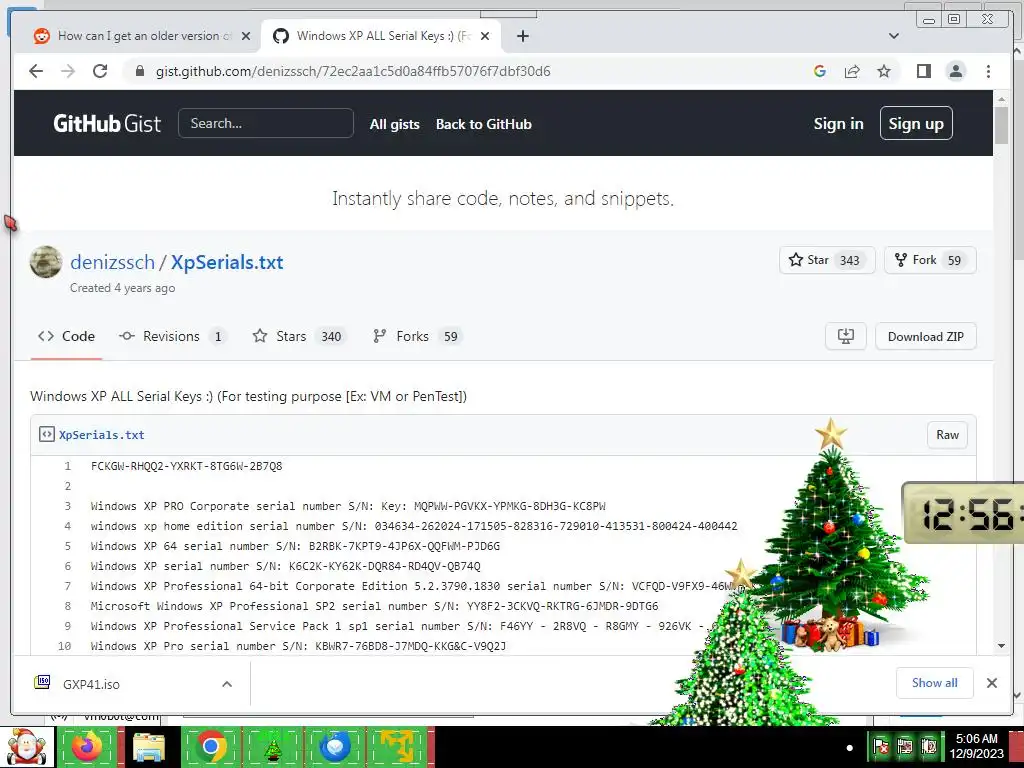Viewport: 1024px width, 768px height.
Task: View the Raw file
Action: pyautogui.click(x=947, y=435)
